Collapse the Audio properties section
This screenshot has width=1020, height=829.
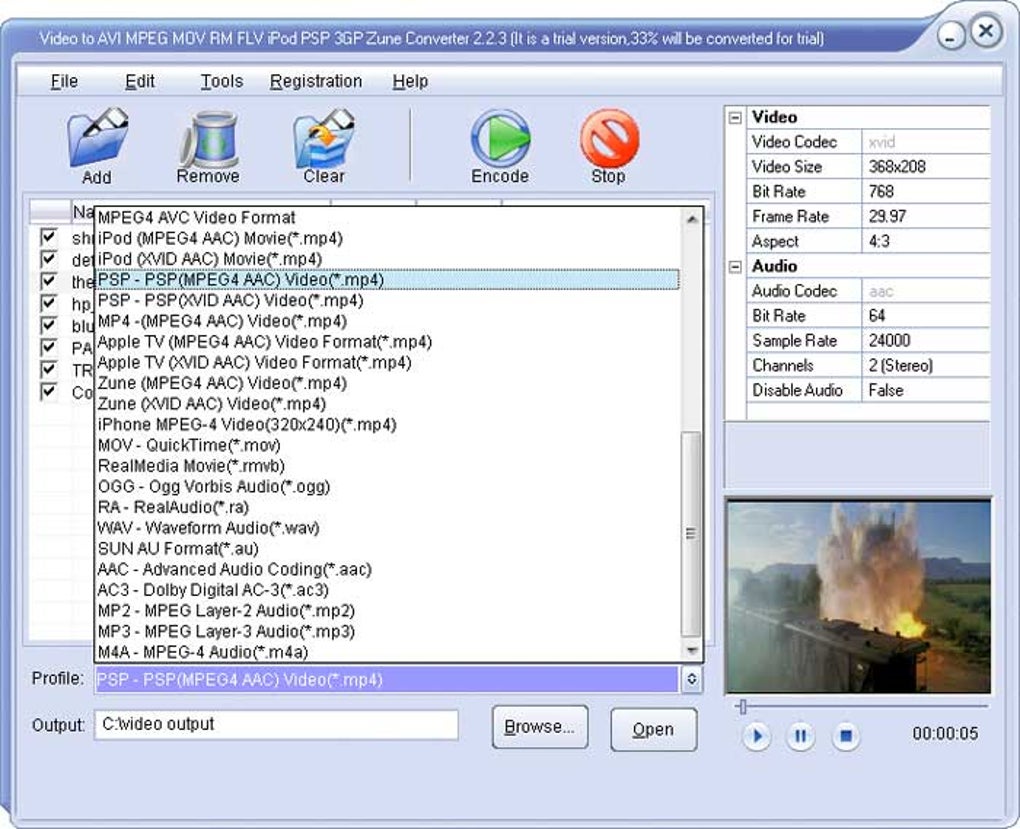point(735,267)
